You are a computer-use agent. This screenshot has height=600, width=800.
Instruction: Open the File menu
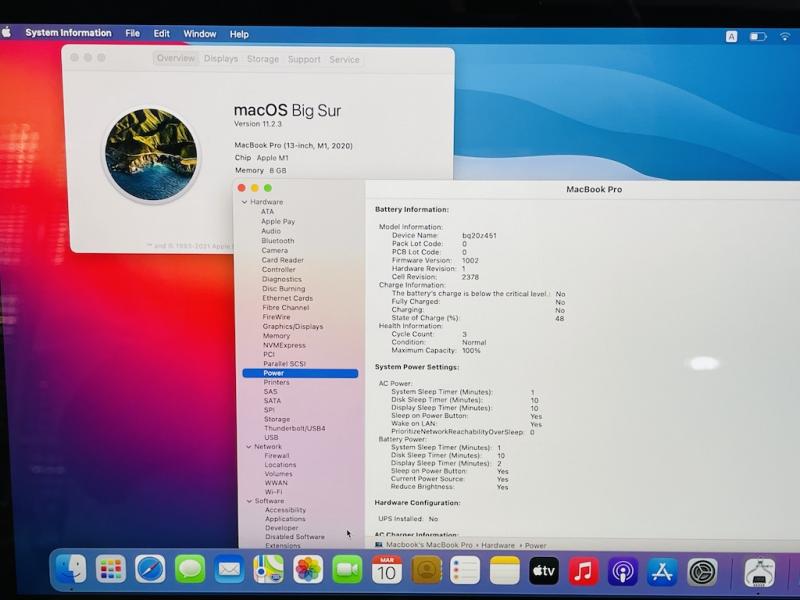click(x=133, y=33)
